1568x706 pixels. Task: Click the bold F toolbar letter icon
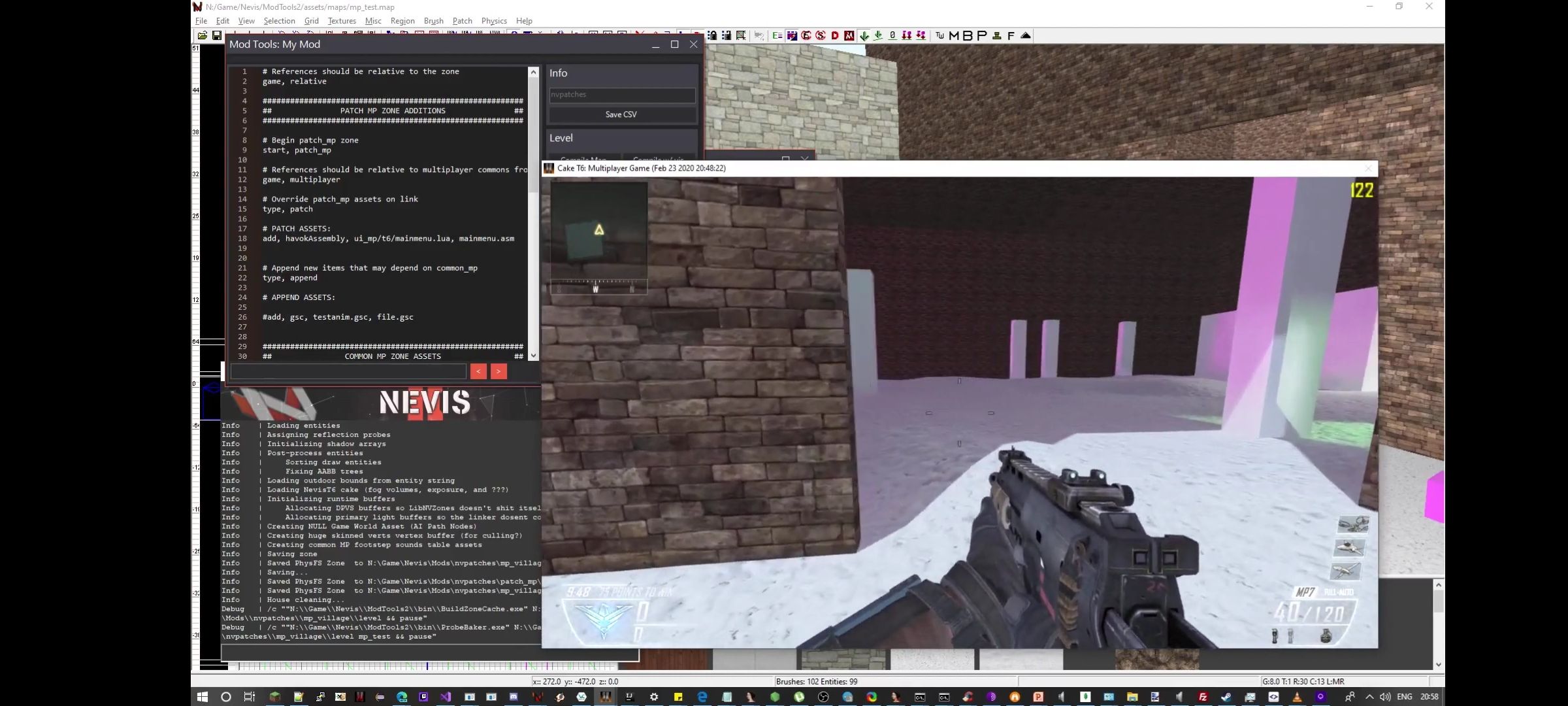pyautogui.click(x=1011, y=35)
